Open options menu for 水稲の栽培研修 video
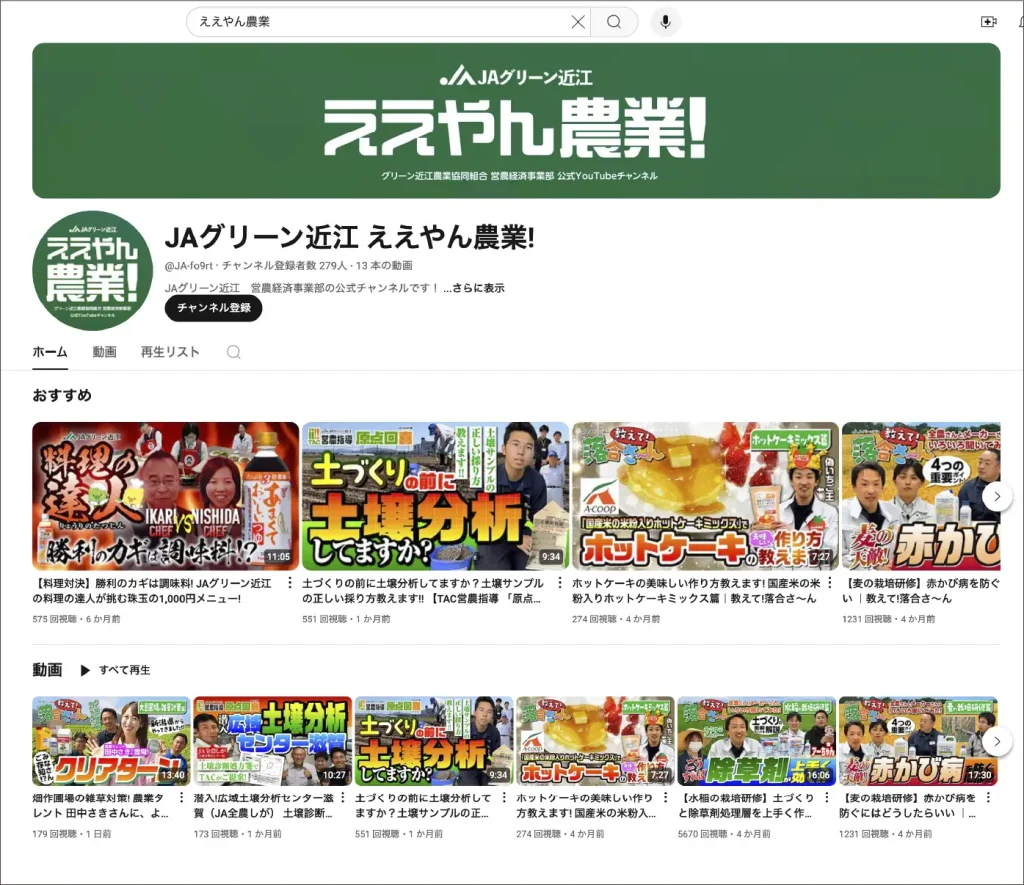 coord(827,797)
